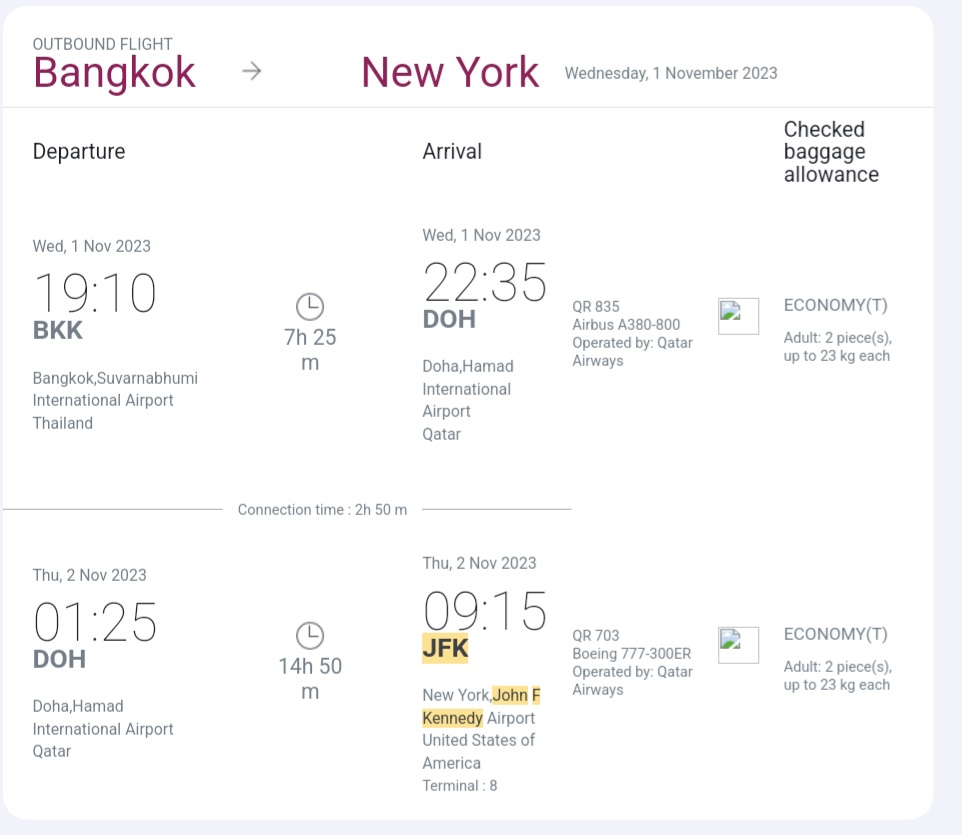Image resolution: width=962 pixels, height=835 pixels.
Task: Click the clock icon above 14h 50 m
Action: pos(310,636)
